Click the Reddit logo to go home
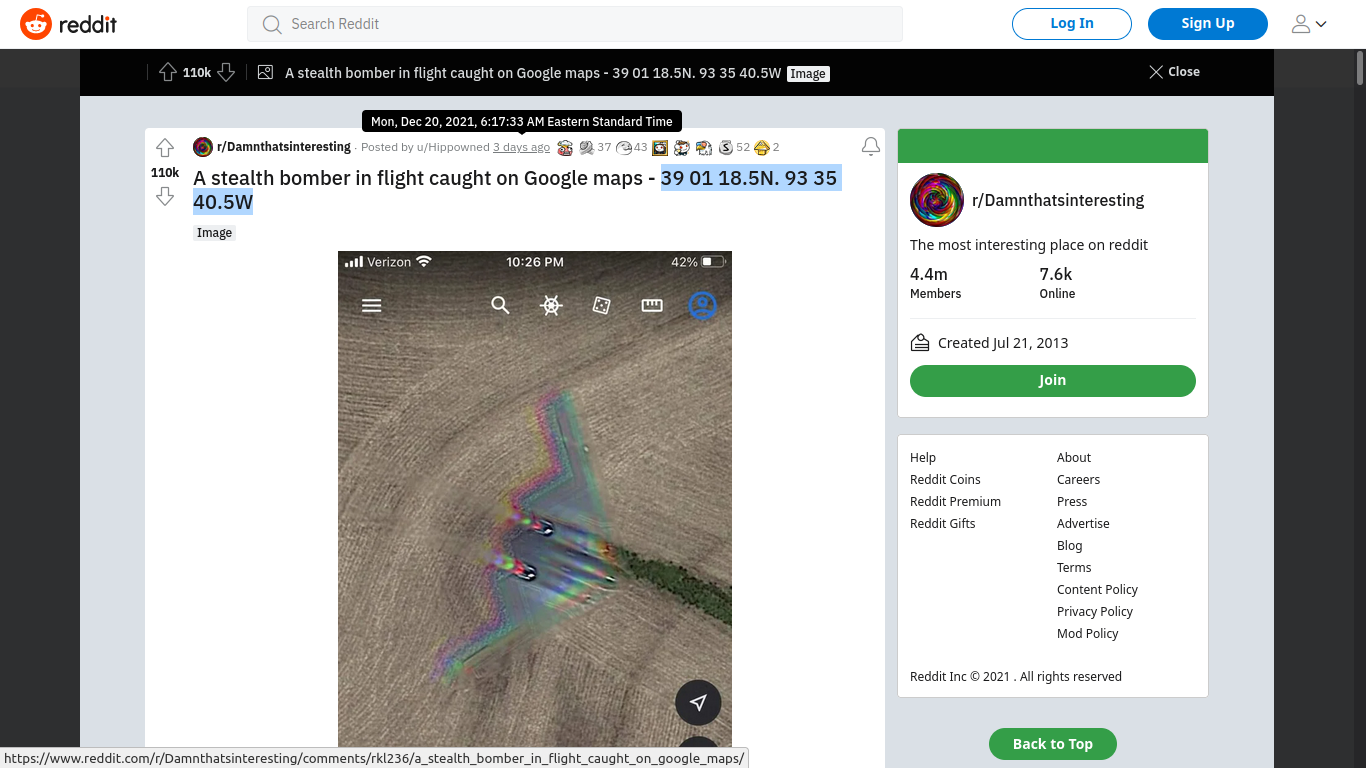 69,24
